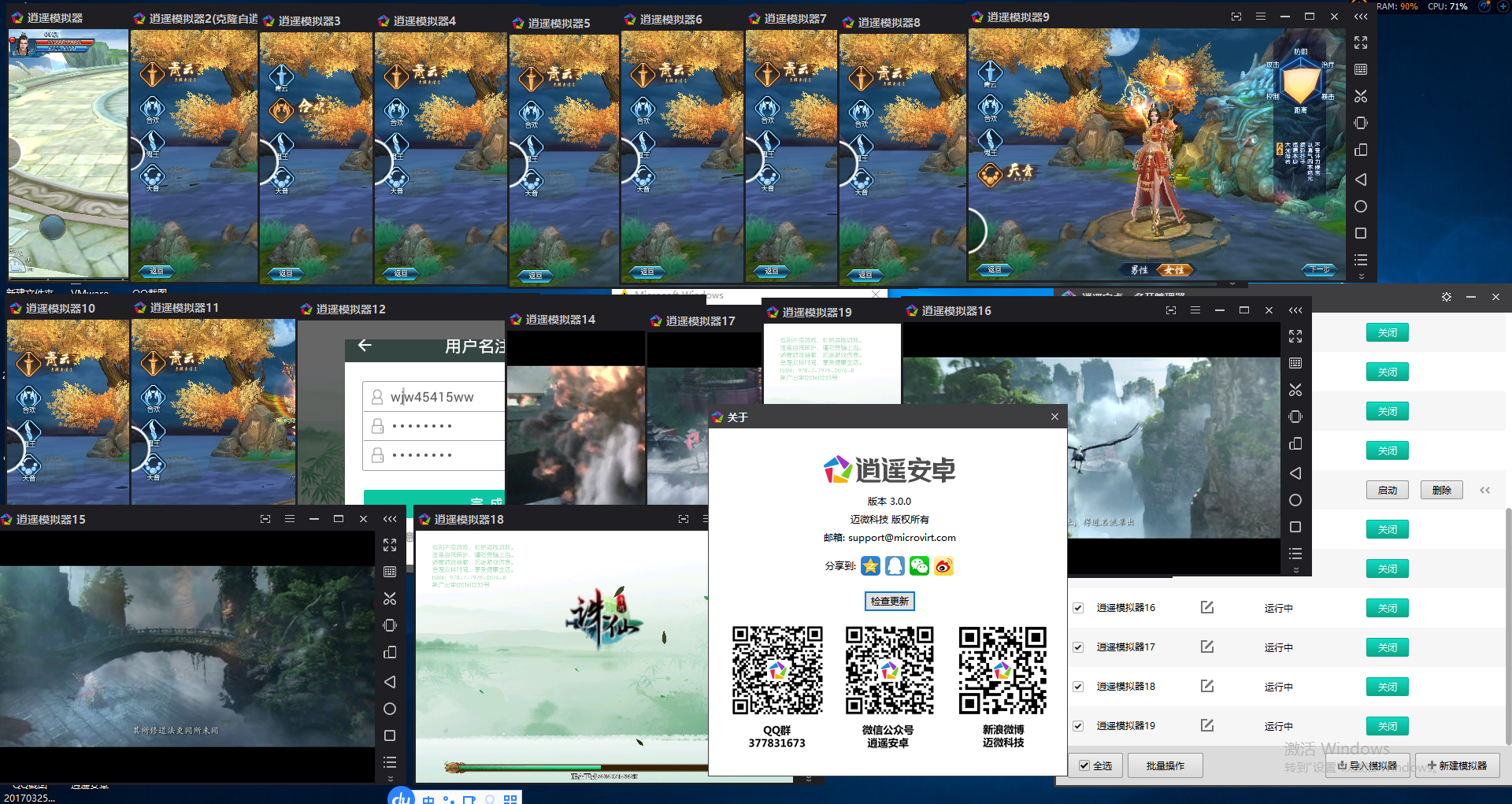Expand more tools chevron in 逍遥模拟器9 sidebar
Viewport: 1512px width, 804px height.
coord(1361,276)
